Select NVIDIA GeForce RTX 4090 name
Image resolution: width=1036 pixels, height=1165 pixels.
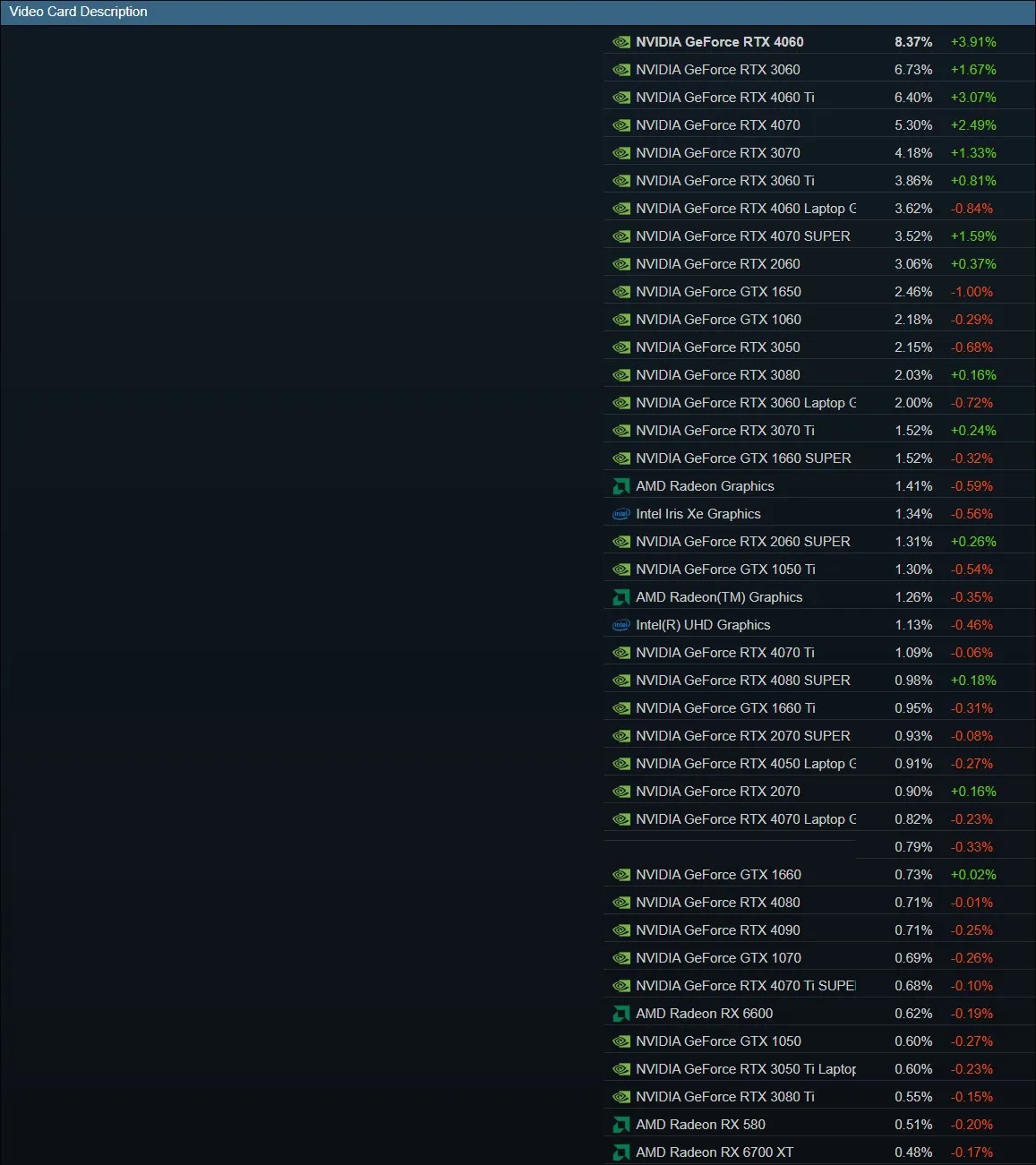point(718,930)
